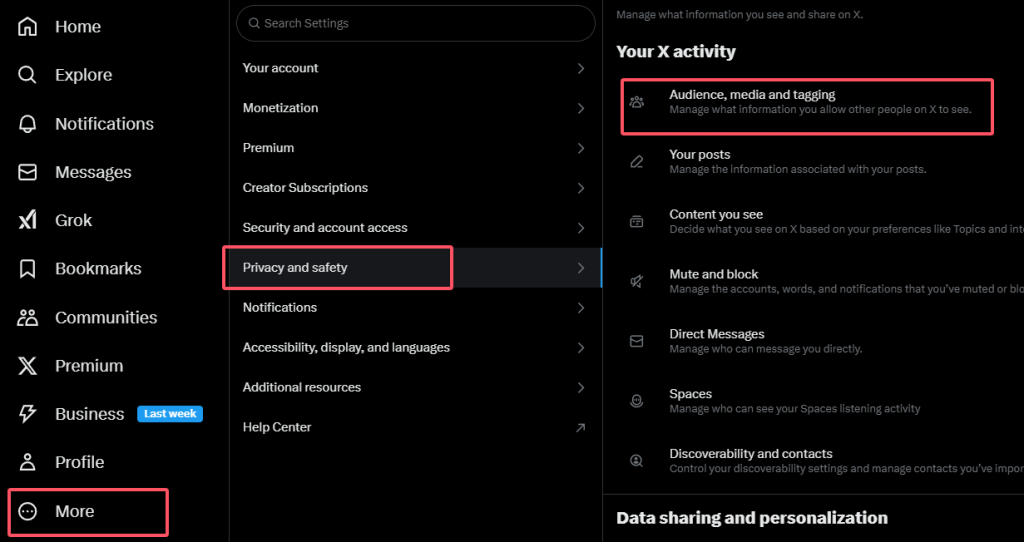The image size is (1024, 542).
Task: Click 'Manage who can message you directly.' text
Action: coord(765,349)
